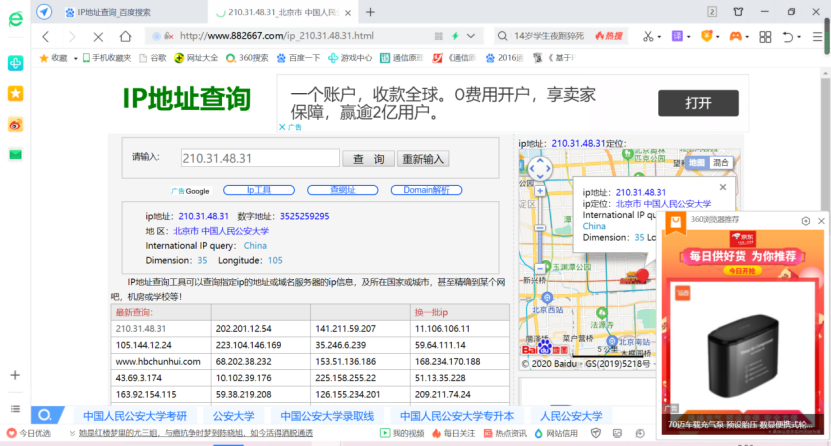Image resolution: width=831 pixels, height=446 pixels.
Task: Click the Domain解析 link button
Action: (x=426, y=190)
